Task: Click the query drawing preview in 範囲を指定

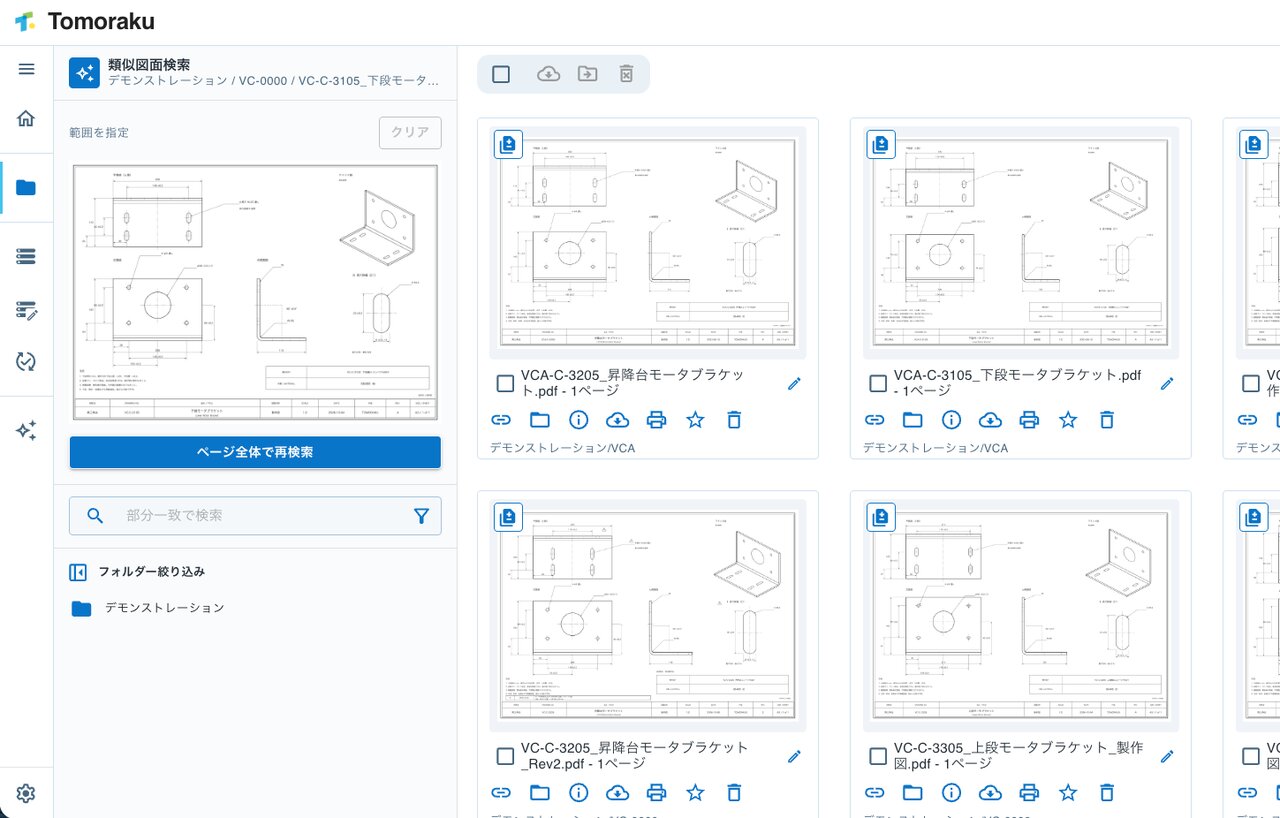Action: [x=255, y=292]
